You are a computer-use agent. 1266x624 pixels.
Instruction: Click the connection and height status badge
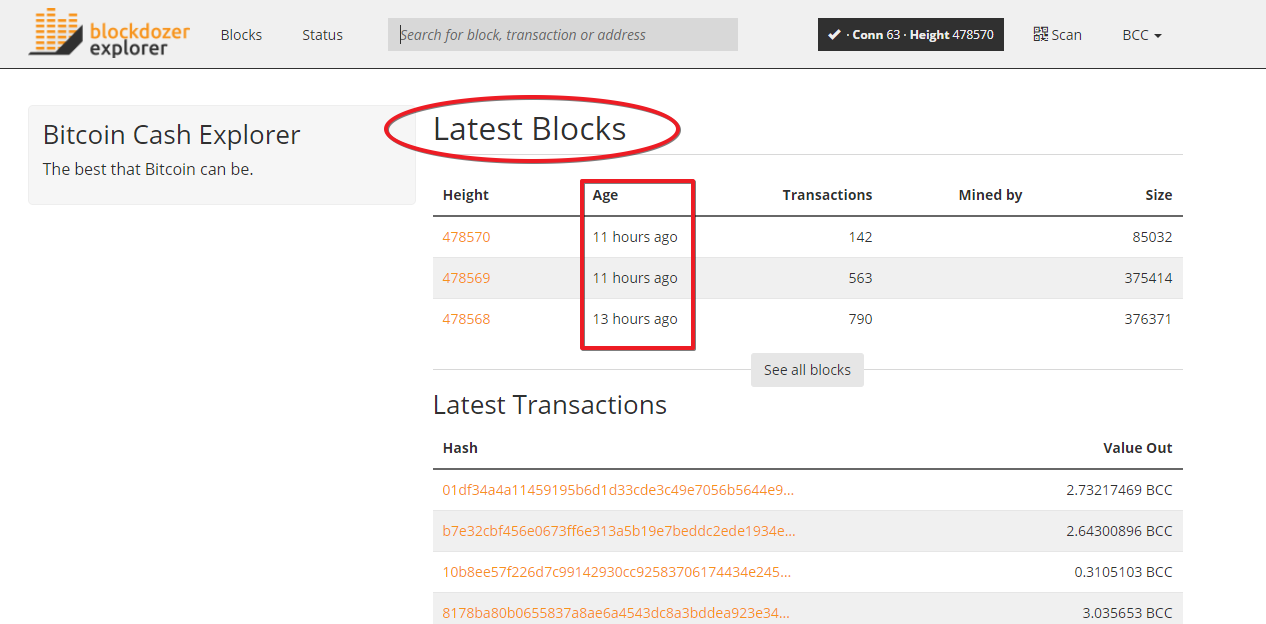pyautogui.click(x=911, y=34)
